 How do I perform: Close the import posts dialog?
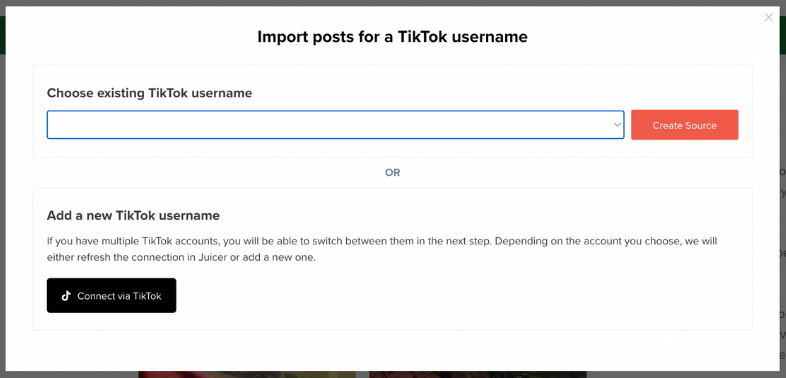click(x=768, y=18)
